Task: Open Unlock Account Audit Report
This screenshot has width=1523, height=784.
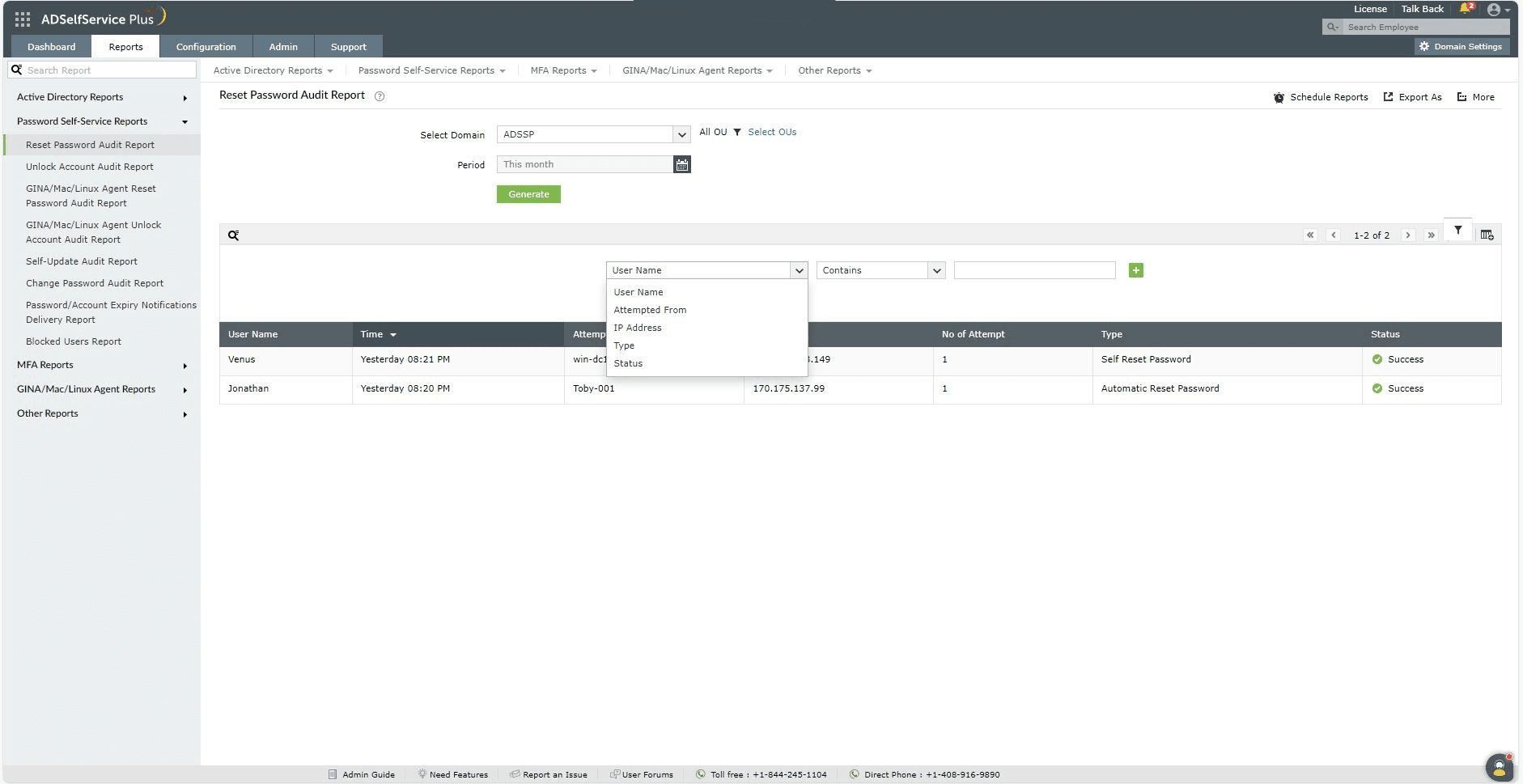Action: 89,167
